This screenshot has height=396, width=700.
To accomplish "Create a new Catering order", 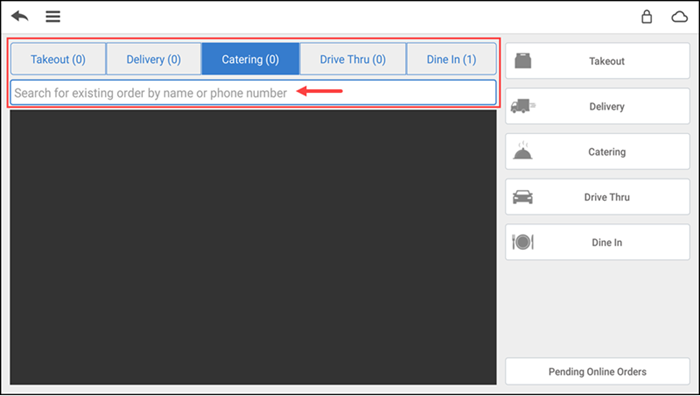I will (597, 152).
